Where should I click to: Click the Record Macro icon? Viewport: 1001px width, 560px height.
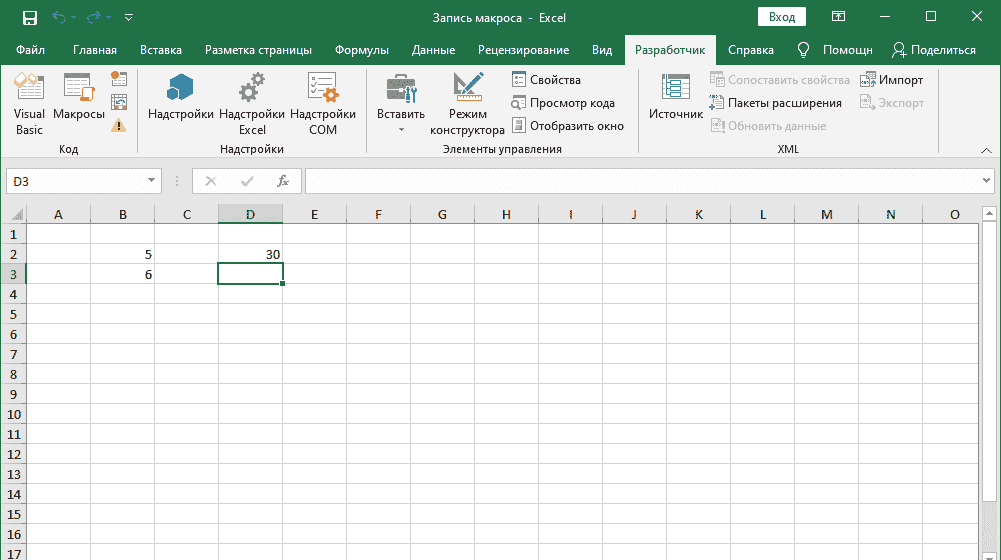tap(119, 78)
